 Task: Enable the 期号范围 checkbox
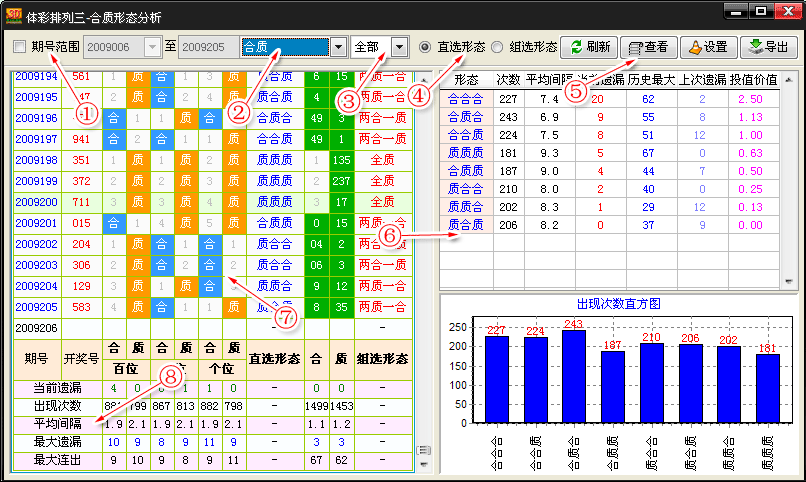20,47
